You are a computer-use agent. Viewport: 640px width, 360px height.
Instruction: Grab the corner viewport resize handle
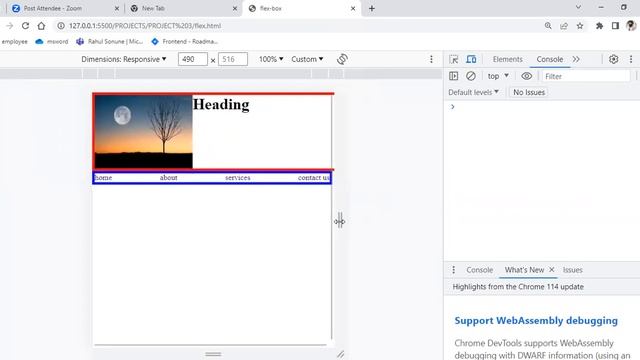click(x=340, y=354)
